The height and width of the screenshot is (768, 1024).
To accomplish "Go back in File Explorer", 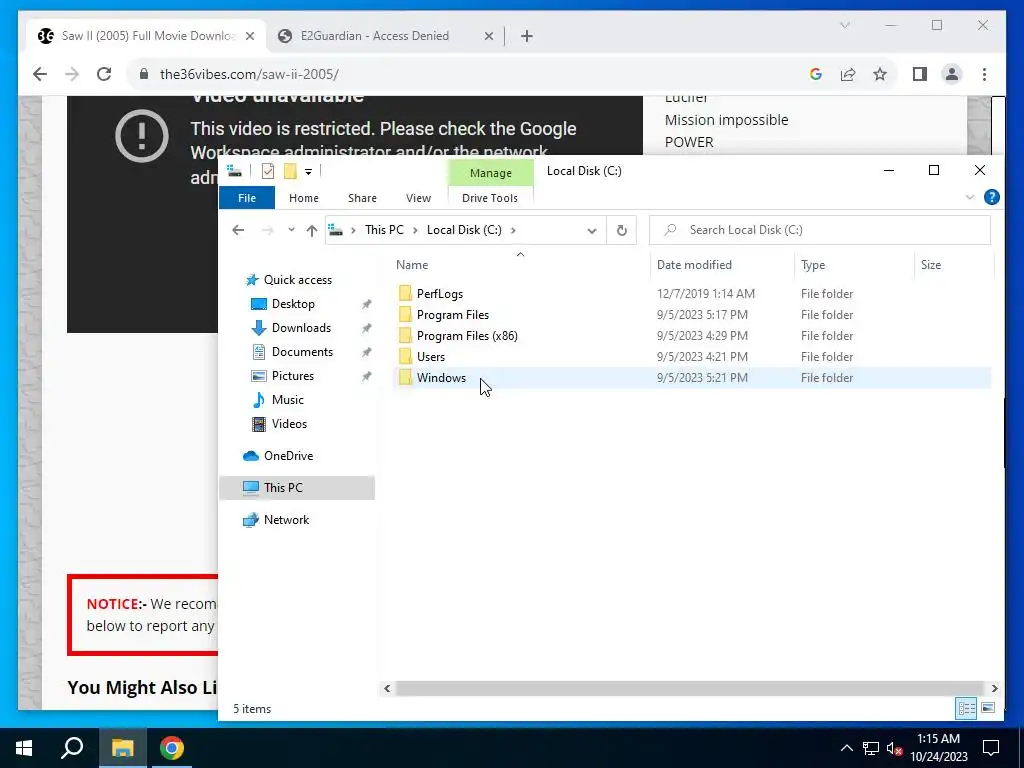I will point(238,230).
